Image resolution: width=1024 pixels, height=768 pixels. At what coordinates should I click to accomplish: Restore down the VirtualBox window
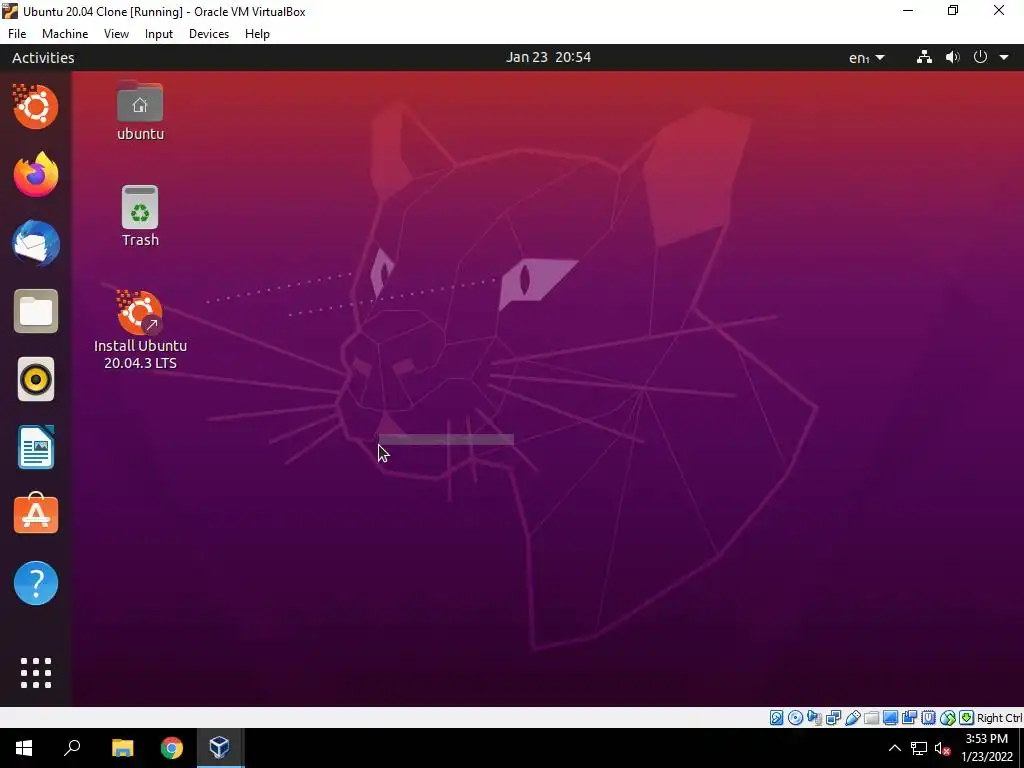click(x=953, y=11)
